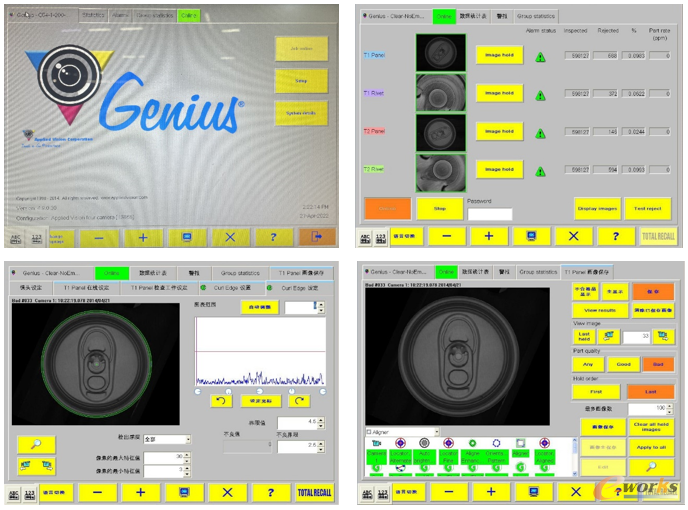Click the T1 Rivet alarm status warning icon

pyautogui.click(x=541, y=95)
